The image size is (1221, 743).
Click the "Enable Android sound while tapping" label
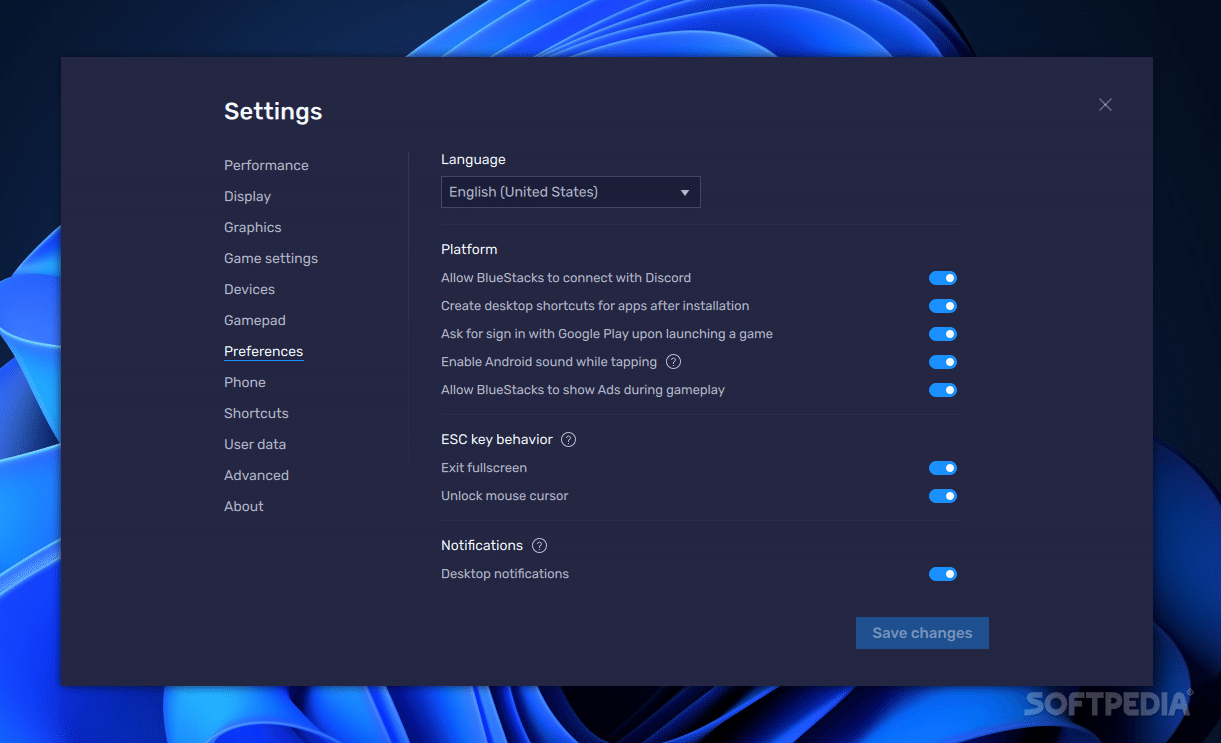[x=549, y=362]
